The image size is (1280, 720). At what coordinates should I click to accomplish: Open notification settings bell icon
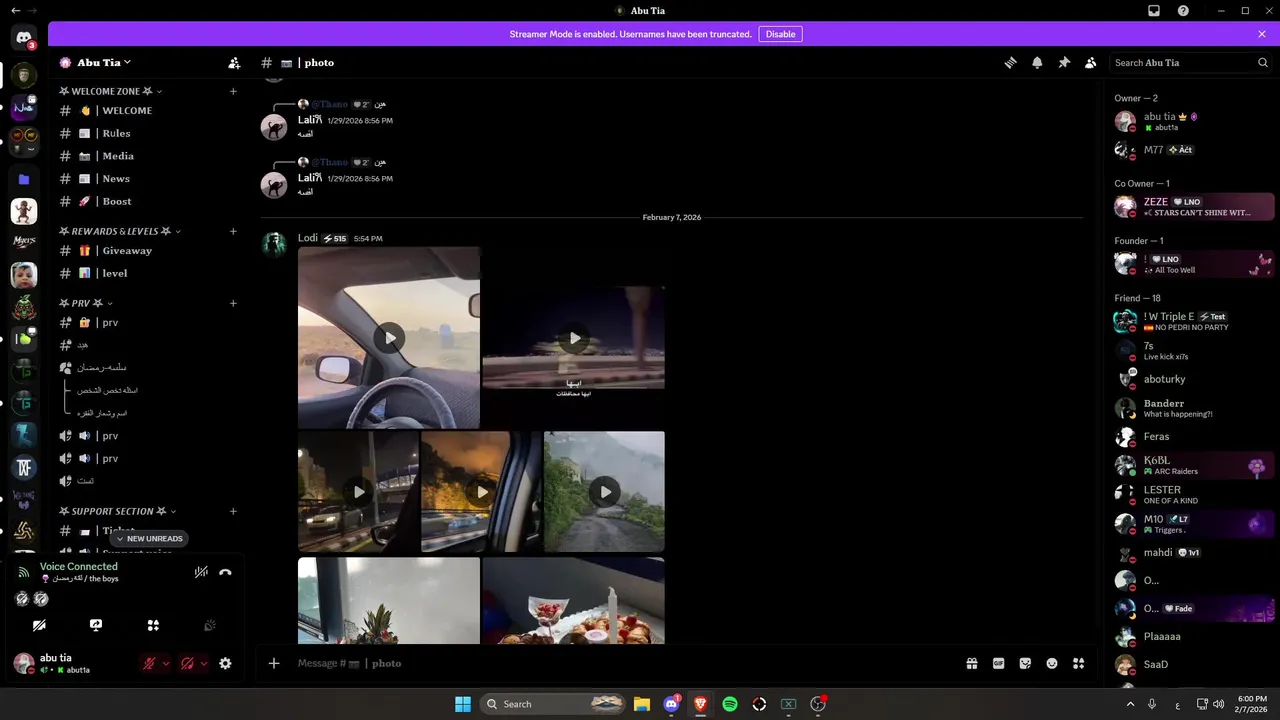[1037, 62]
